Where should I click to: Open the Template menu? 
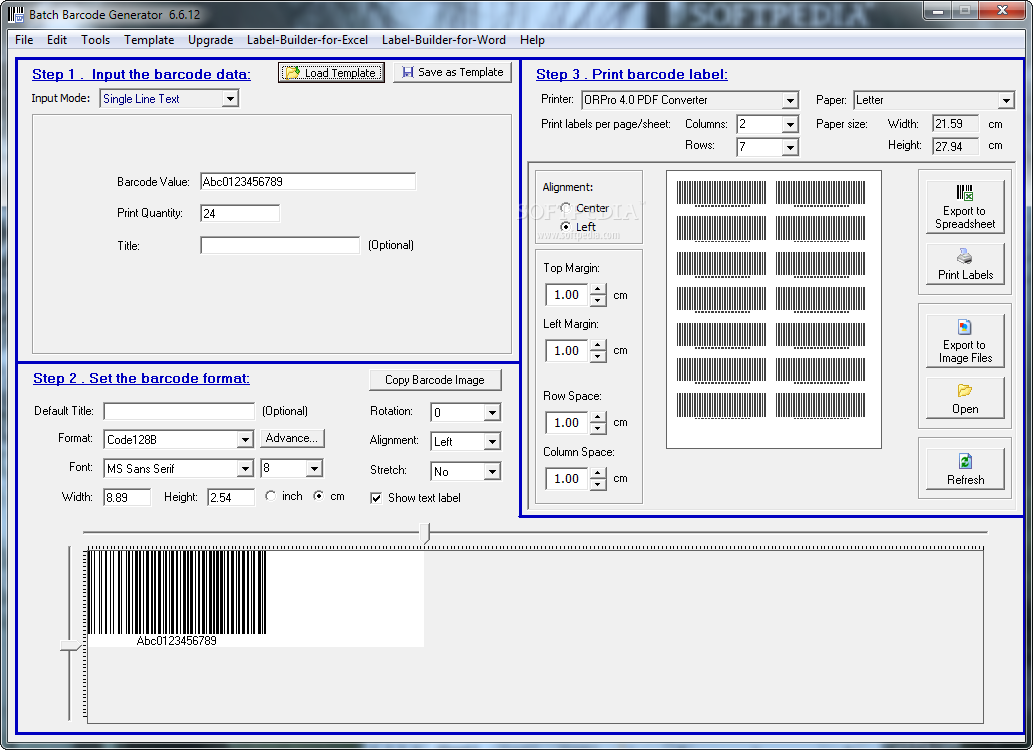[x=149, y=40]
